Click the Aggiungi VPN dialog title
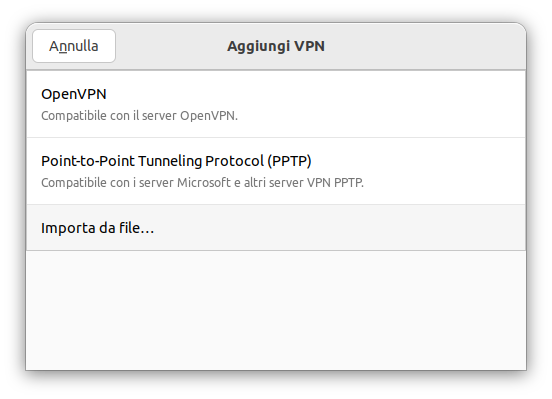This screenshot has height=399, width=552. 276,46
